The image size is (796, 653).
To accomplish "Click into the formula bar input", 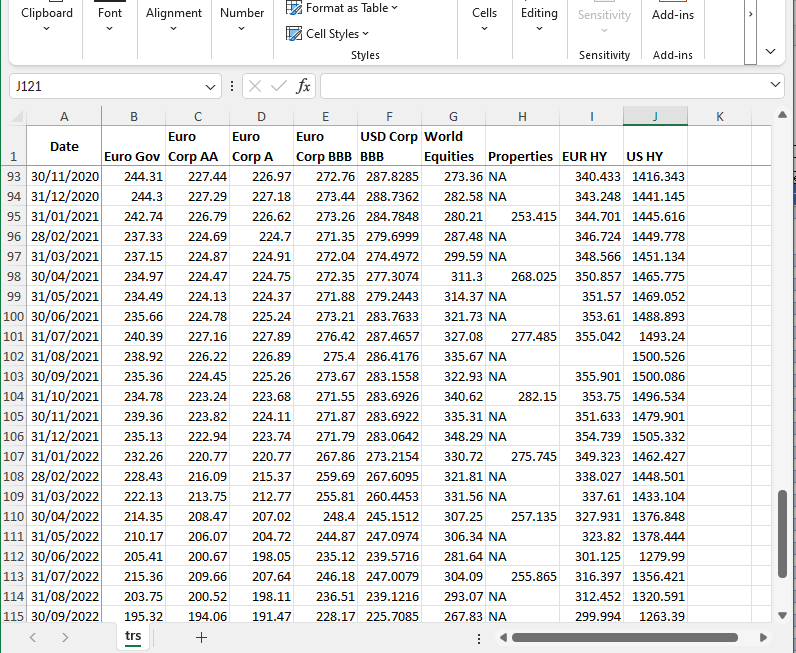I will (x=543, y=86).
